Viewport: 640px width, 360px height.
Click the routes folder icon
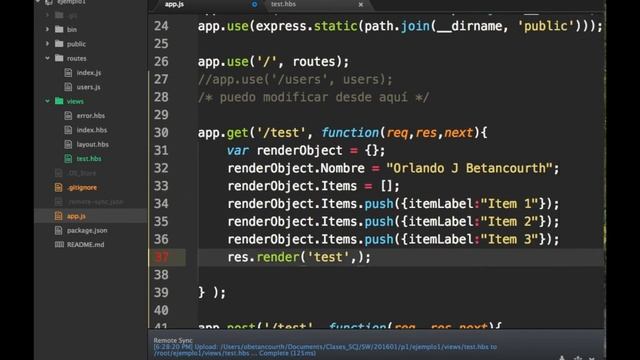[x=59, y=58]
